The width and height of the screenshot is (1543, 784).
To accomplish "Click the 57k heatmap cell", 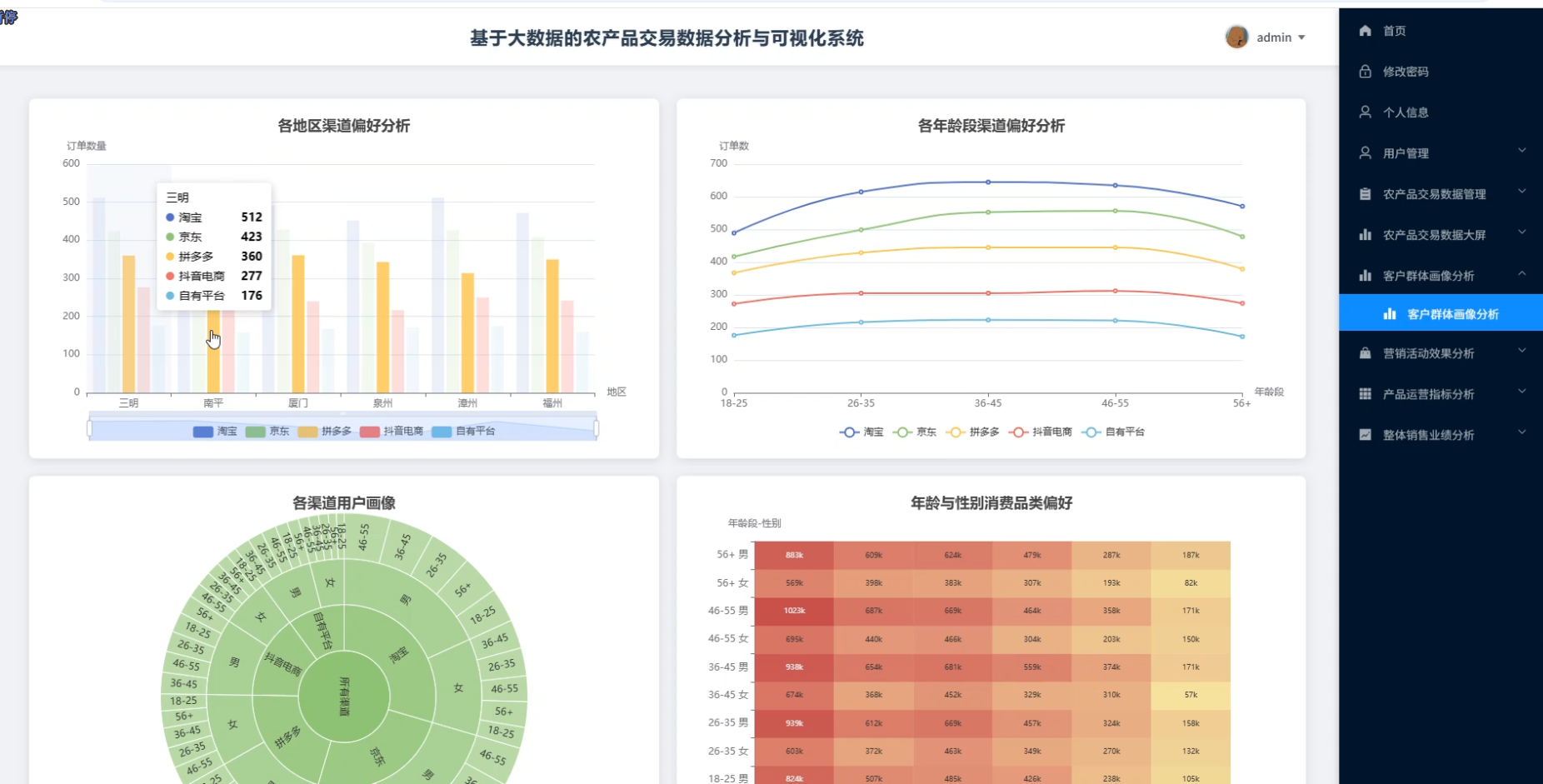I will pos(1191,695).
